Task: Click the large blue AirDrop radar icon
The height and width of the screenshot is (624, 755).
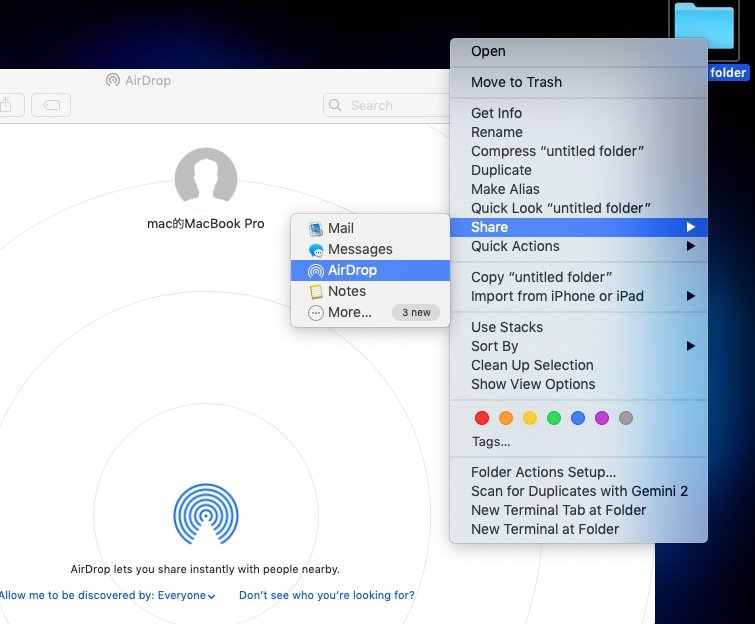Action: point(205,513)
